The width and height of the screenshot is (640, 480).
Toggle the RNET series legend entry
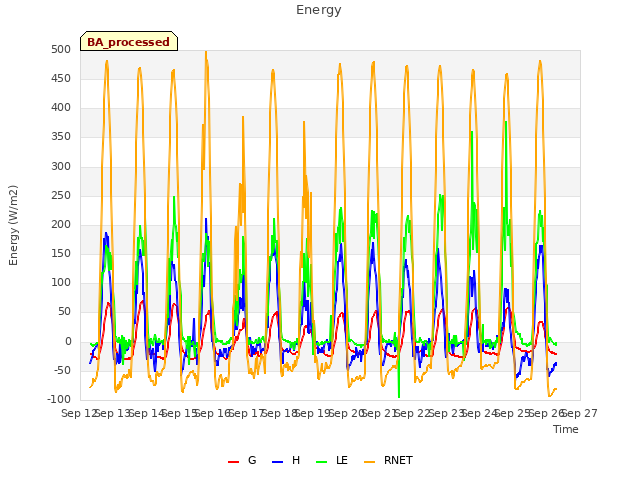pyautogui.click(x=388, y=460)
